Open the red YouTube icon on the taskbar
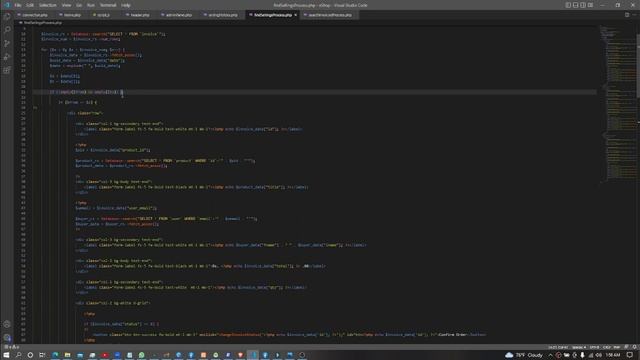This screenshot has height=360, width=640. coord(104,355)
